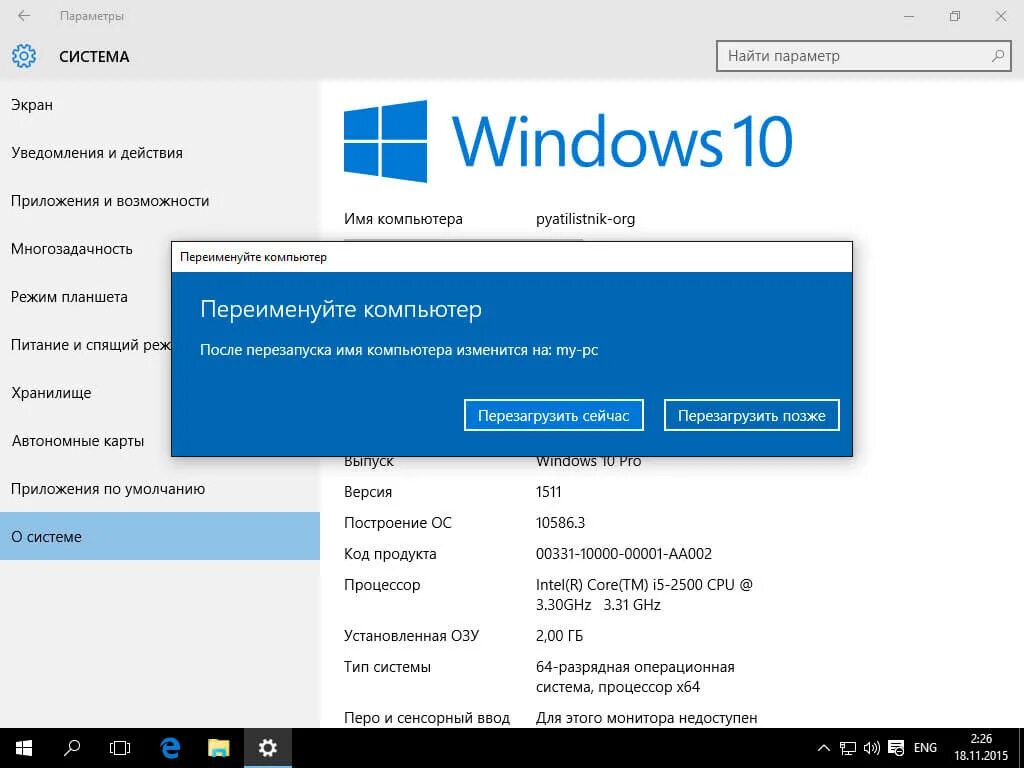Open Приложения по умолчанию section
This screenshot has width=1024, height=768.
coord(160,488)
